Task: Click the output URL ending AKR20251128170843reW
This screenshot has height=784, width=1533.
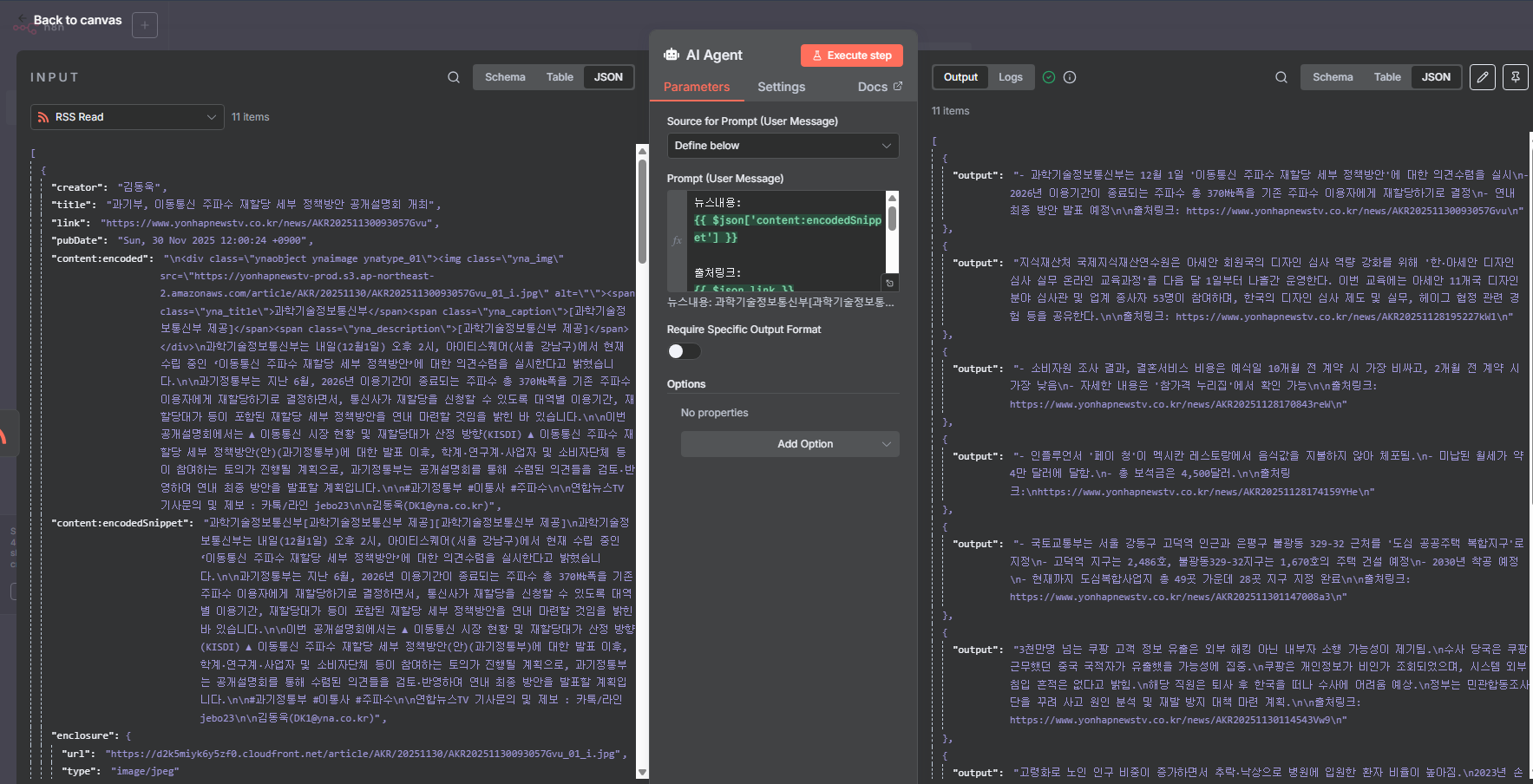Action: point(1178,404)
